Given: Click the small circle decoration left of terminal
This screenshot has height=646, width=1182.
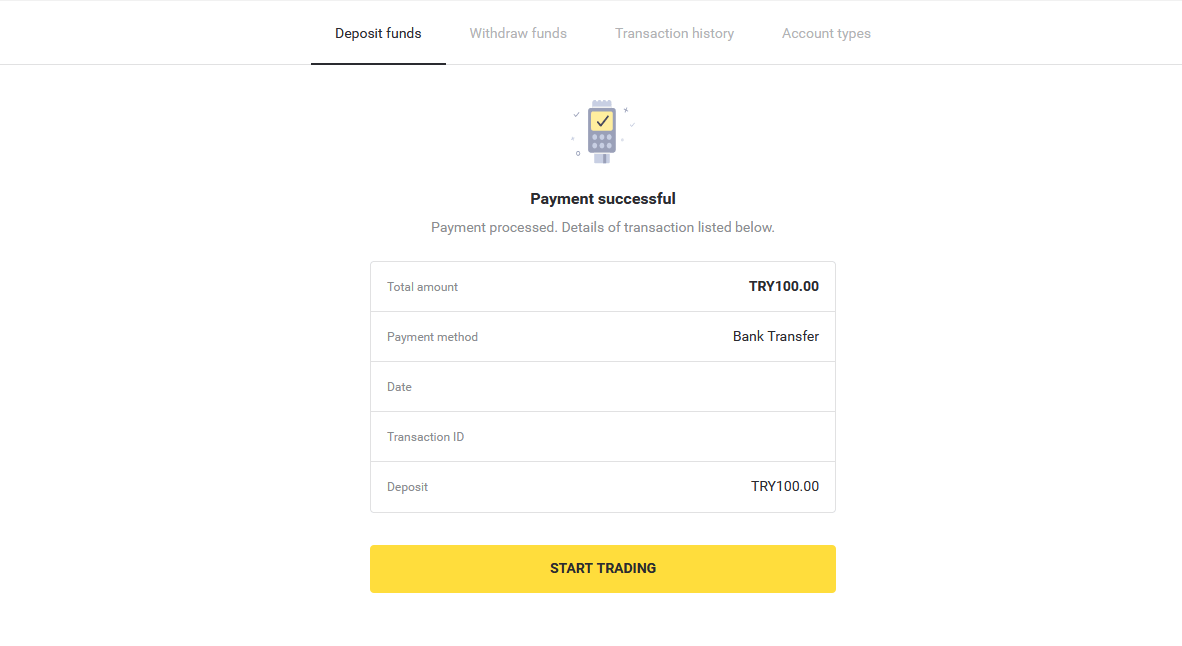Looking at the screenshot, I should [577, 153].
